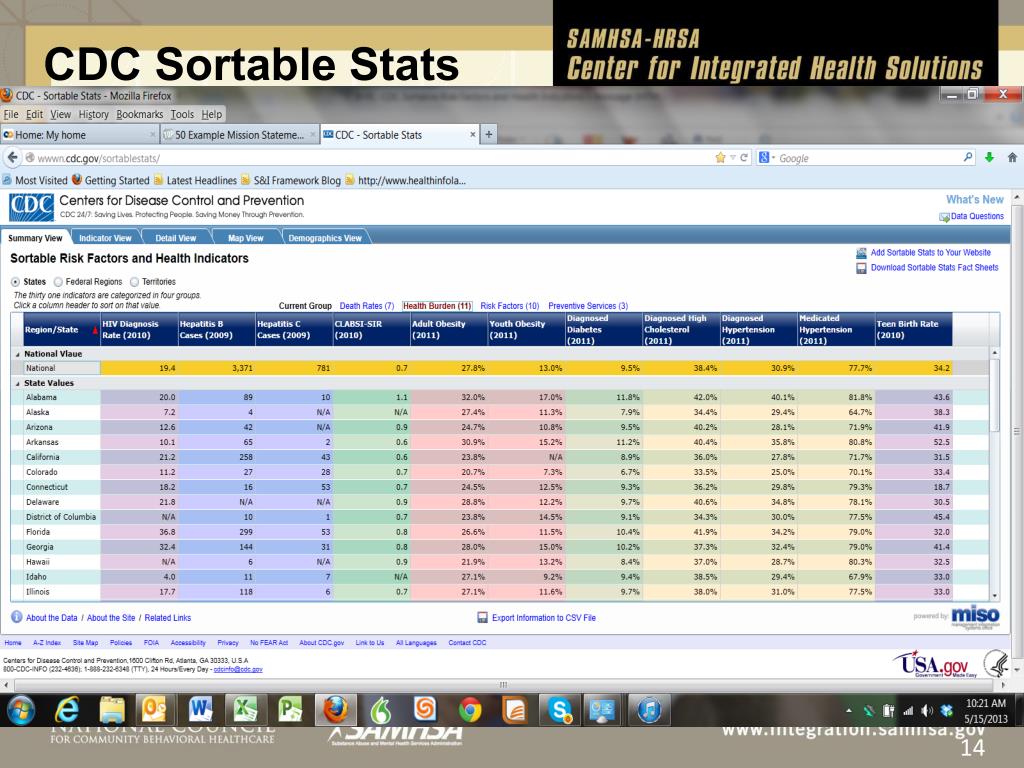Select the Territories radio button
The width and height of the screenshot is (1024, 768).
pos(135,282)
